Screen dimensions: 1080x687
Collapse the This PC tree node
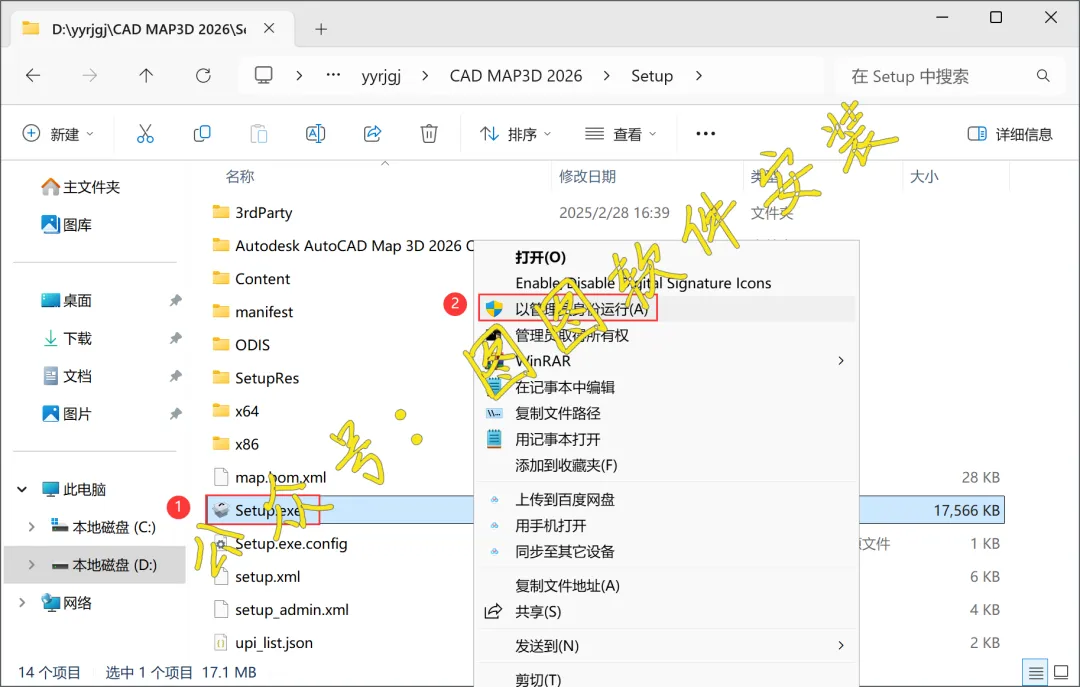click(22, 489)
